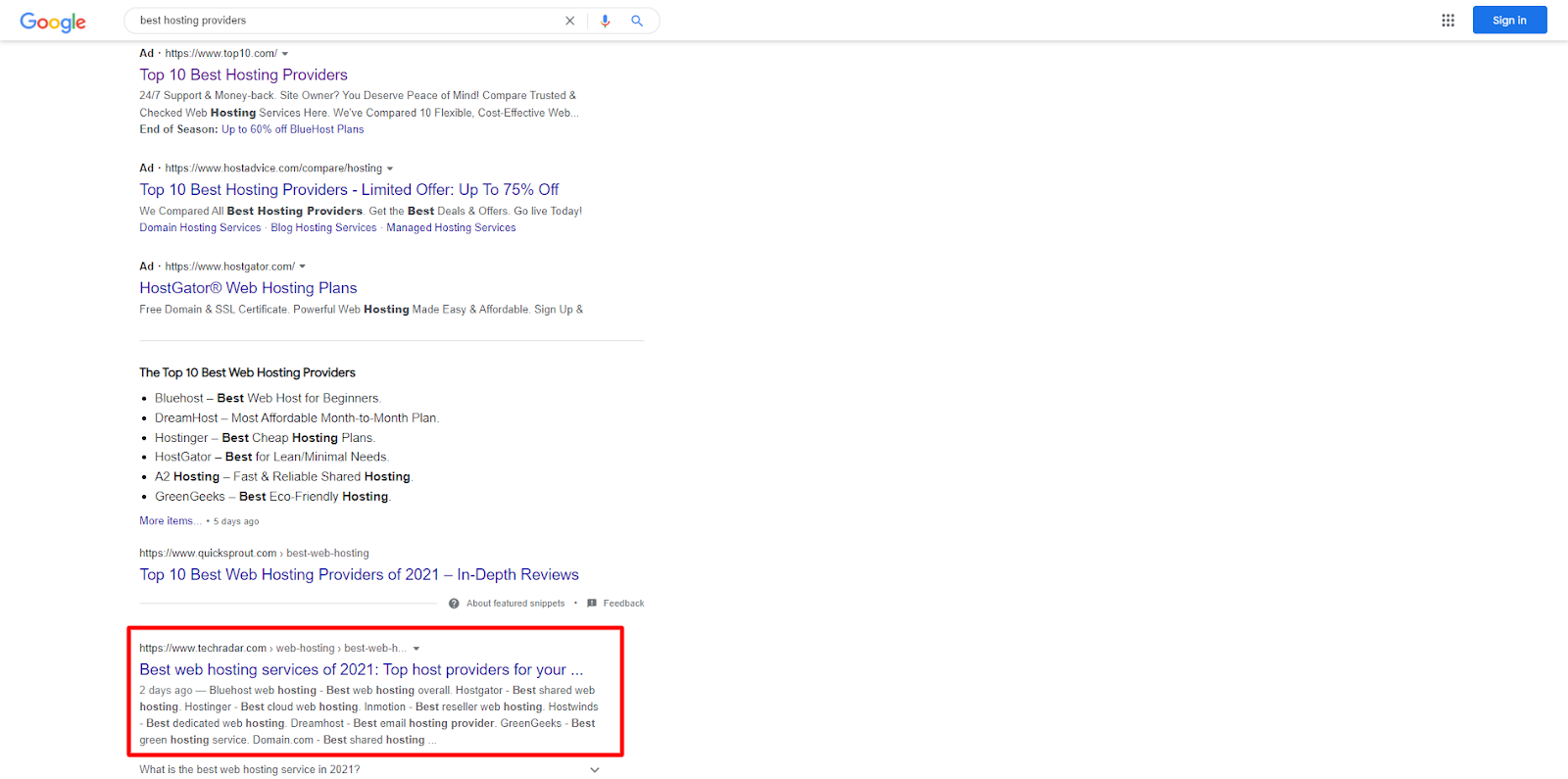Open 'Domain Hosting Services' sitelink
This screenshot has height=779, width=1568.
(200, 227)
